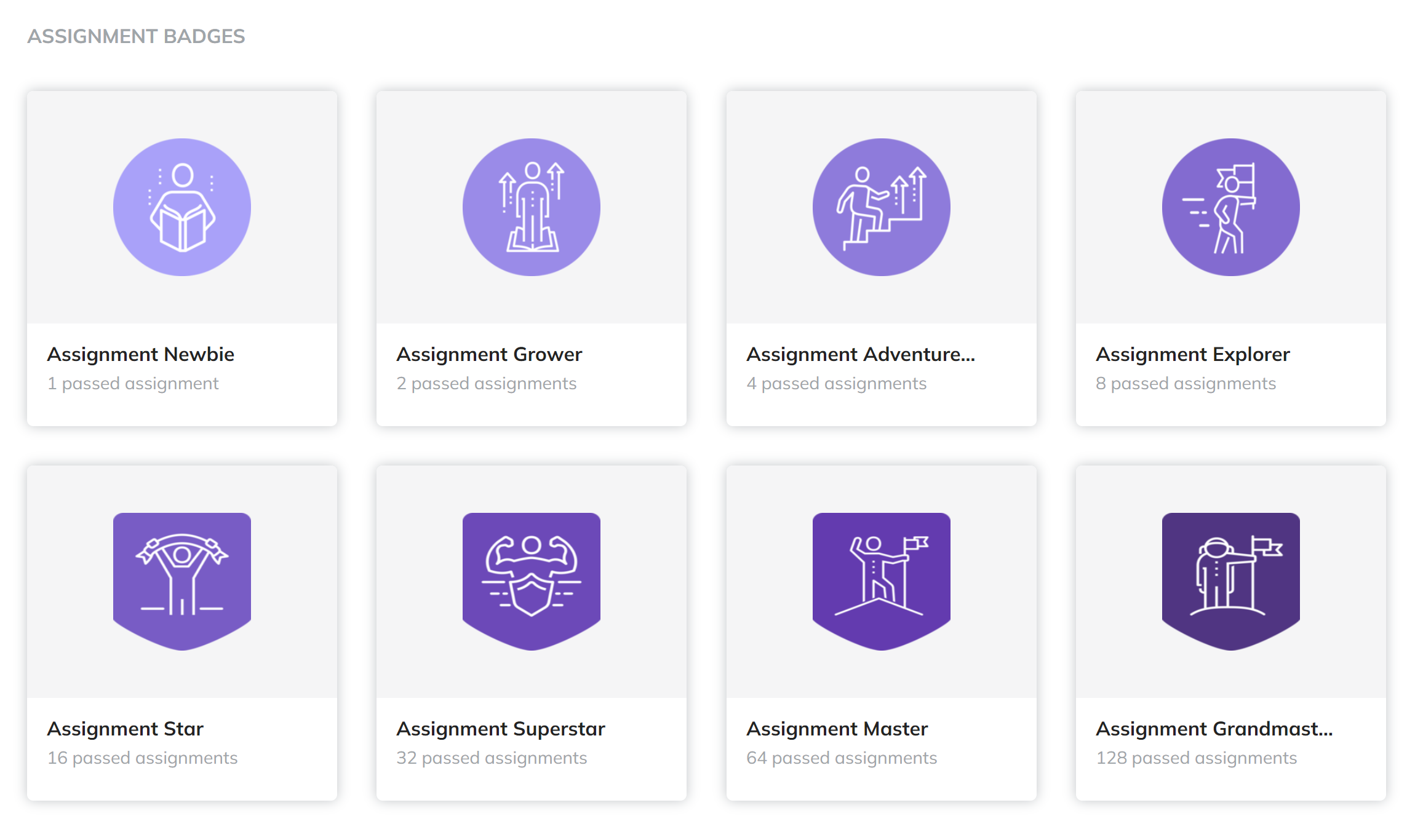Open the Assignment Superstar title

coord(501,729)
